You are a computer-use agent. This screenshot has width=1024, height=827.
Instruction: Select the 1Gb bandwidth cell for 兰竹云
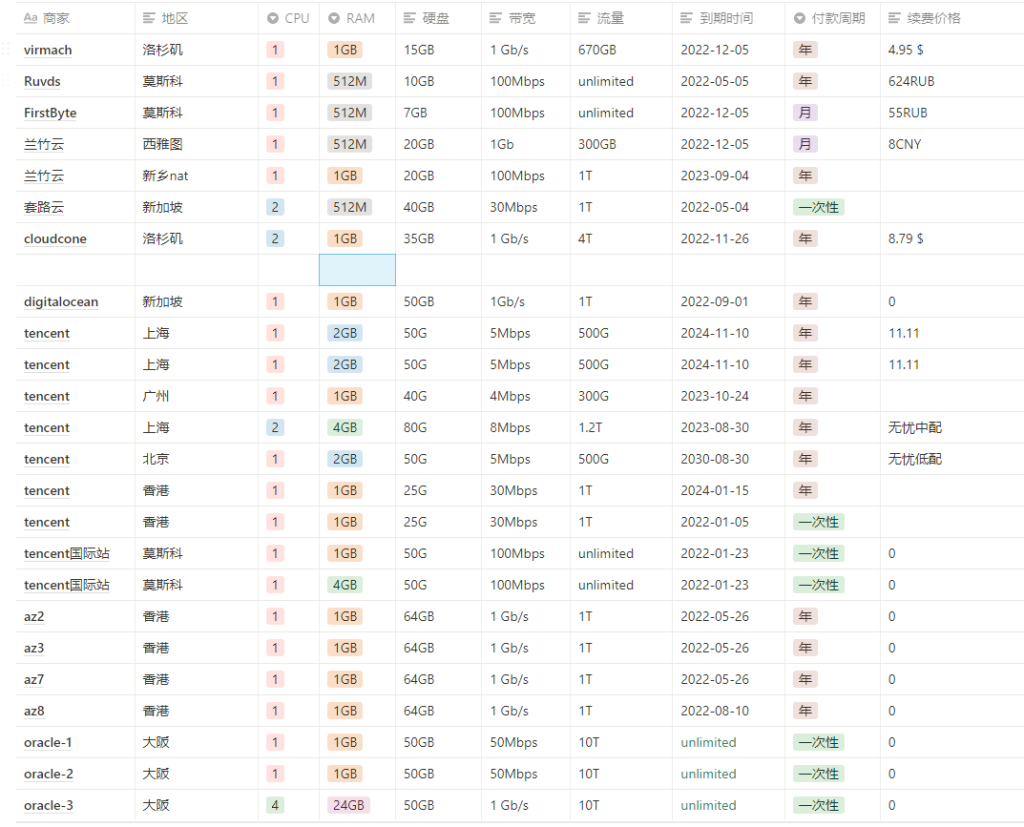coord(526,144)
